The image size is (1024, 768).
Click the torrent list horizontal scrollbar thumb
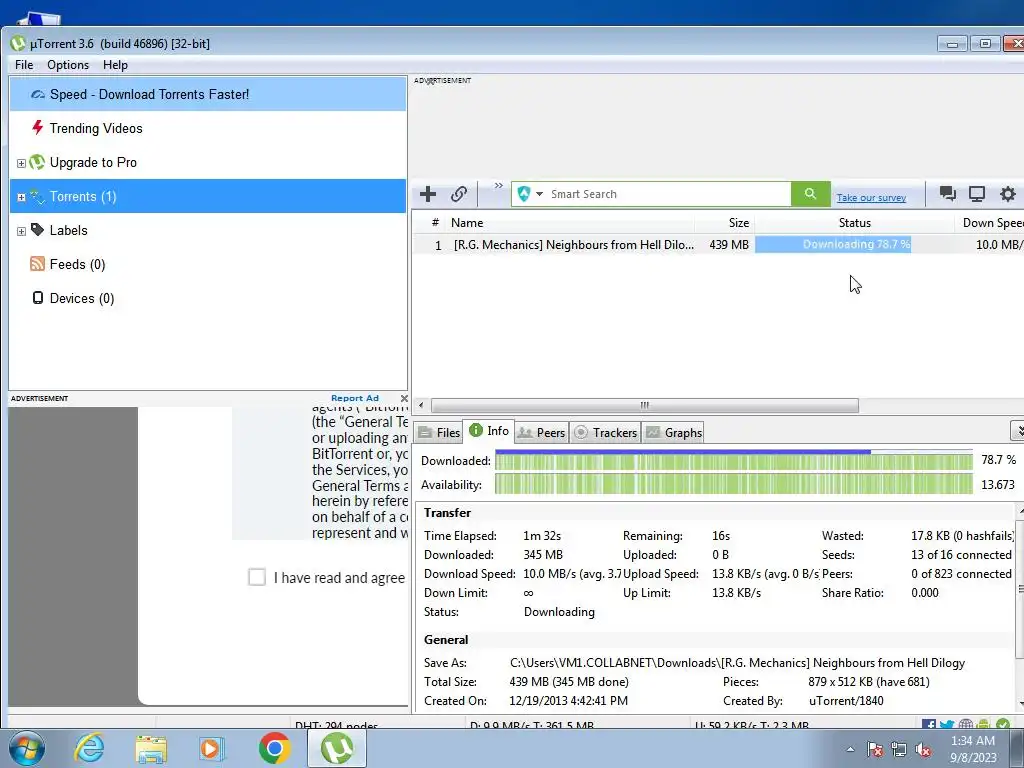point(645,406)
